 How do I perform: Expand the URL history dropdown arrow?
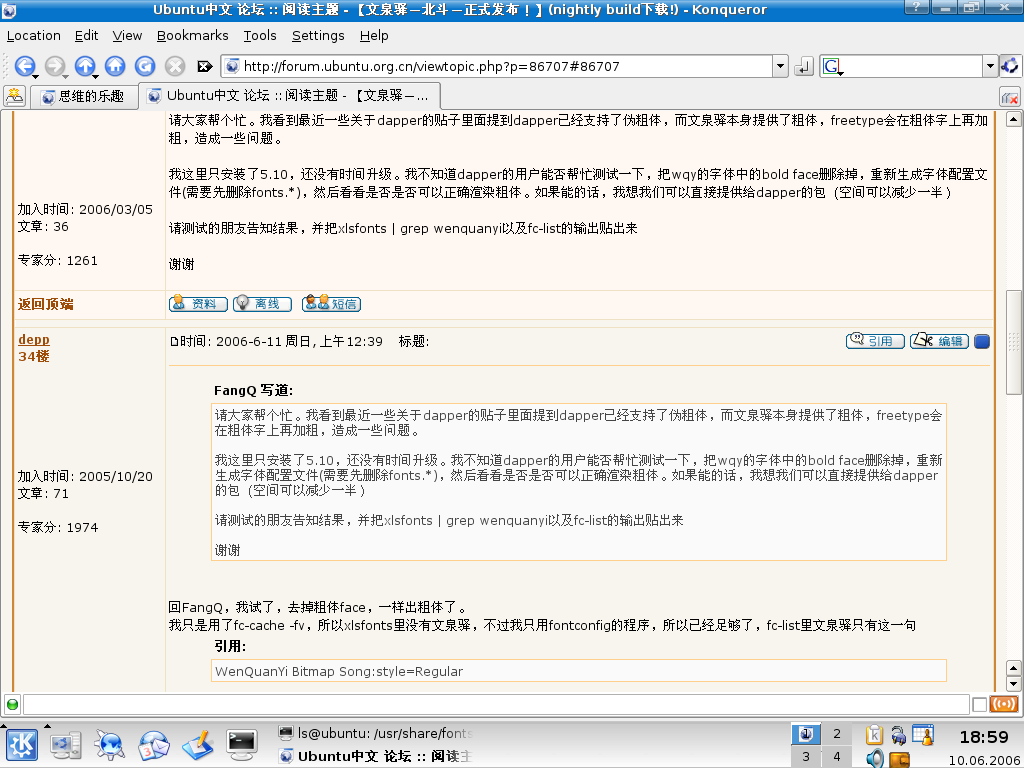pyautogui.click(x=780, y=66)
